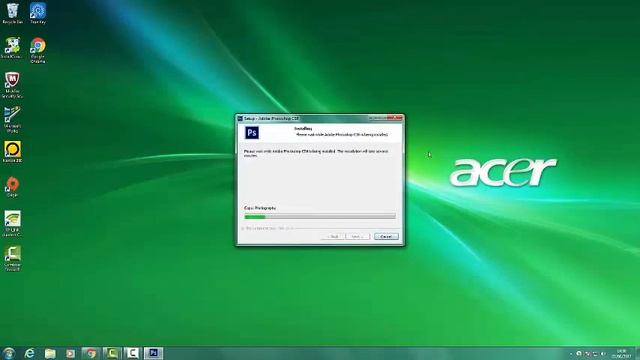
Task: Open Google Chrome desktop shortcut
Action: 38,51
